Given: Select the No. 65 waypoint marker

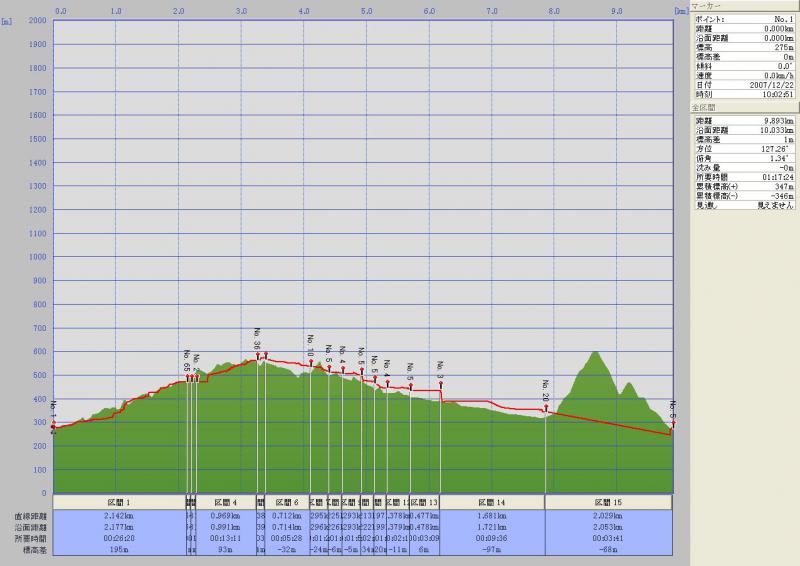Looking at the screenshot, I should point(187,377).
